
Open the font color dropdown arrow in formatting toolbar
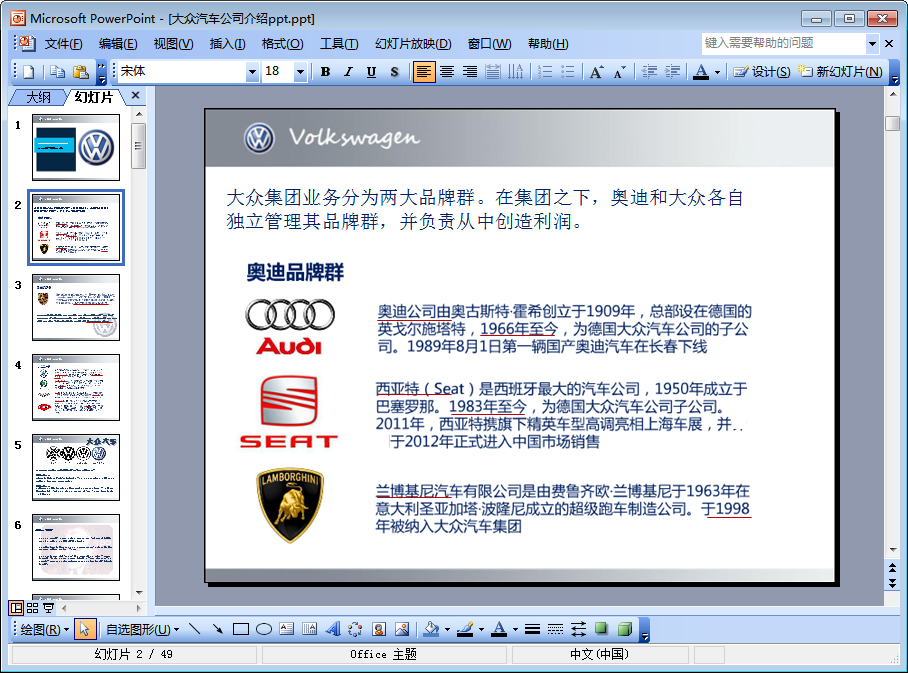point(717,72)
